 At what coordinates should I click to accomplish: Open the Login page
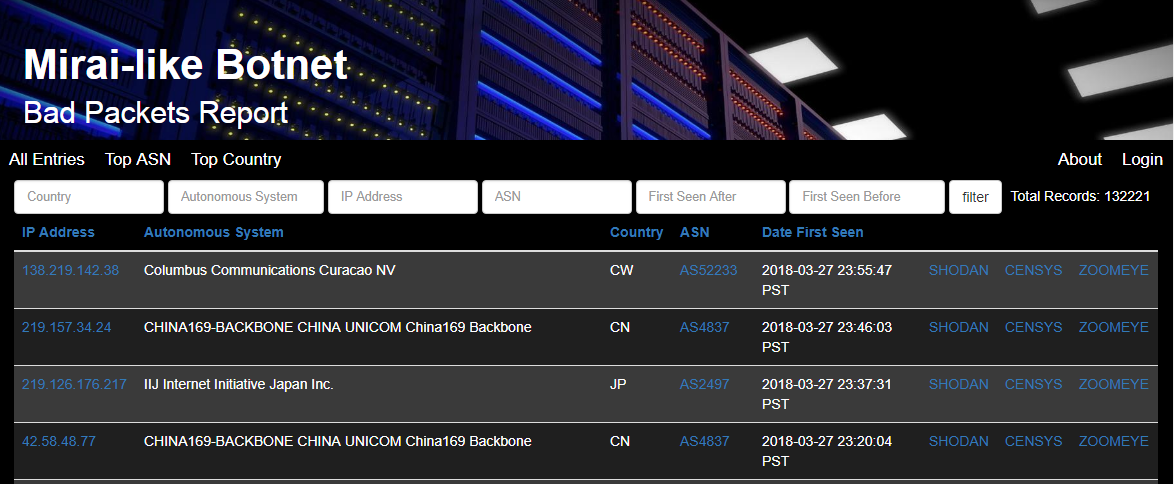point(1142,160)
